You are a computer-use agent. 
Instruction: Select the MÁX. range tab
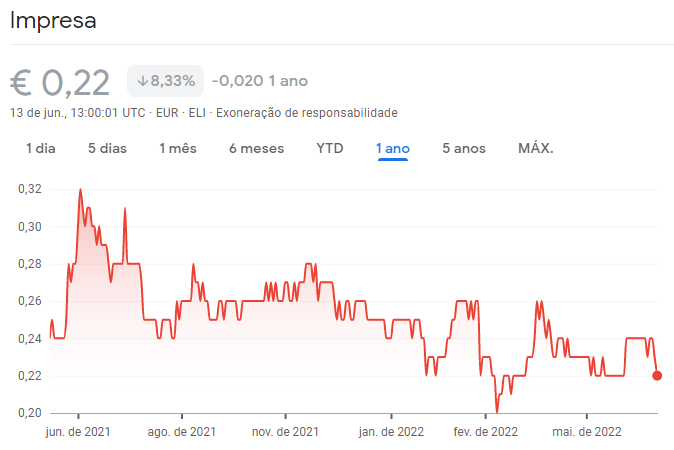[x=536, y=148]
